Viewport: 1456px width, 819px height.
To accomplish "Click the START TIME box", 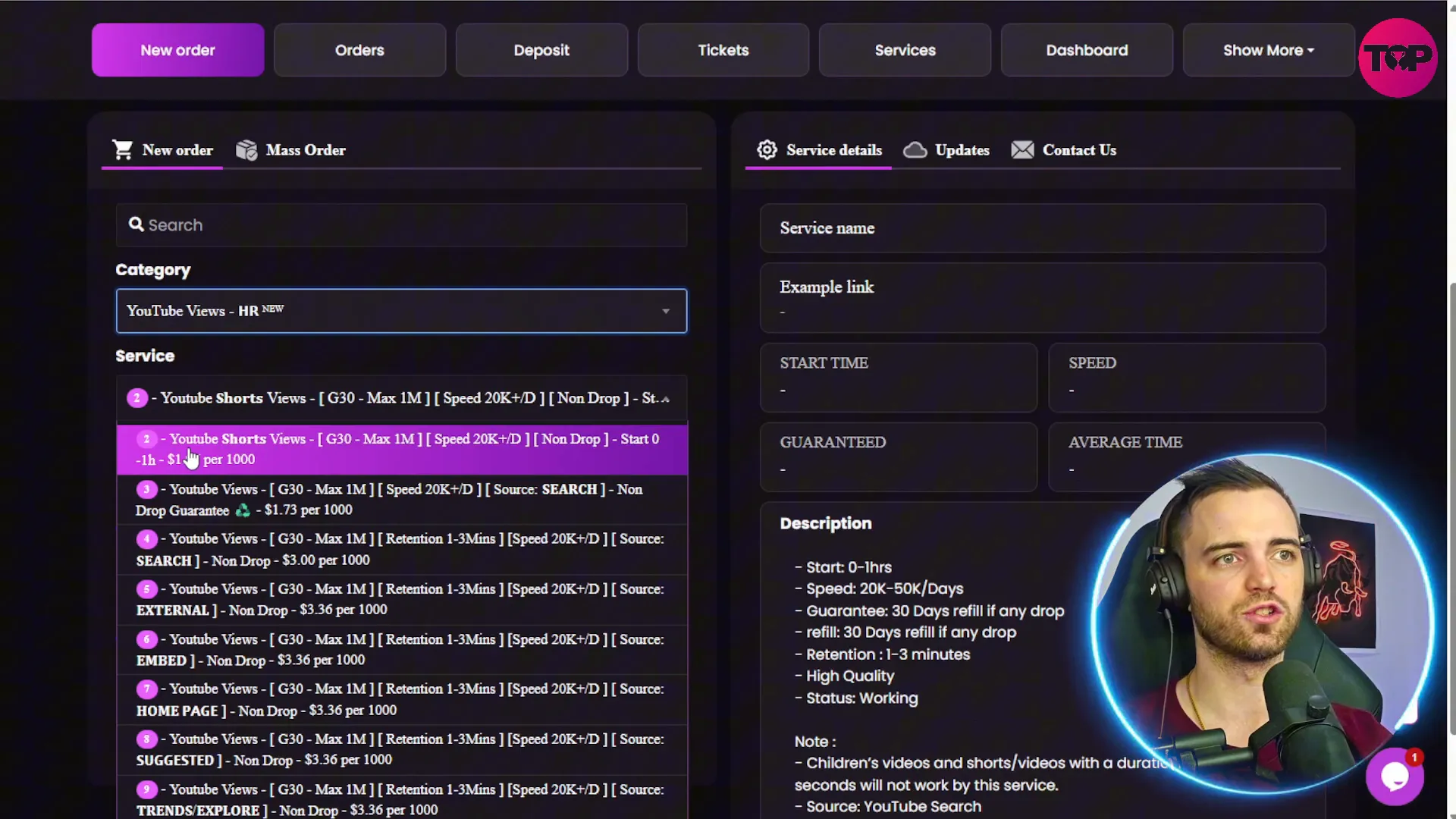I will [x=899, y=378].
